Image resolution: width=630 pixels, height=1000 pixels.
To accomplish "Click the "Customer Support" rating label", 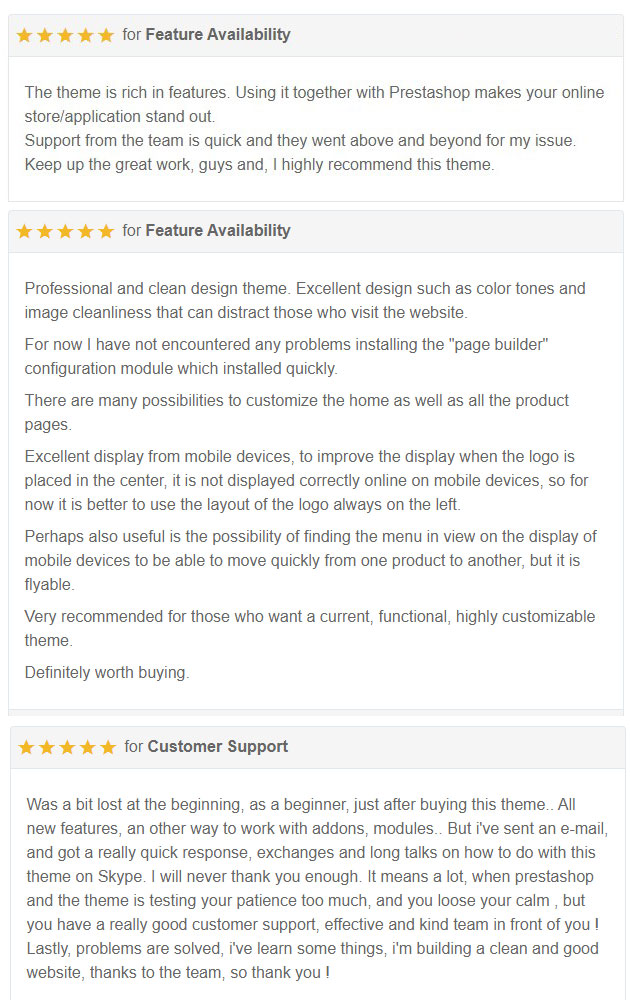I will (x=217, y=746).
